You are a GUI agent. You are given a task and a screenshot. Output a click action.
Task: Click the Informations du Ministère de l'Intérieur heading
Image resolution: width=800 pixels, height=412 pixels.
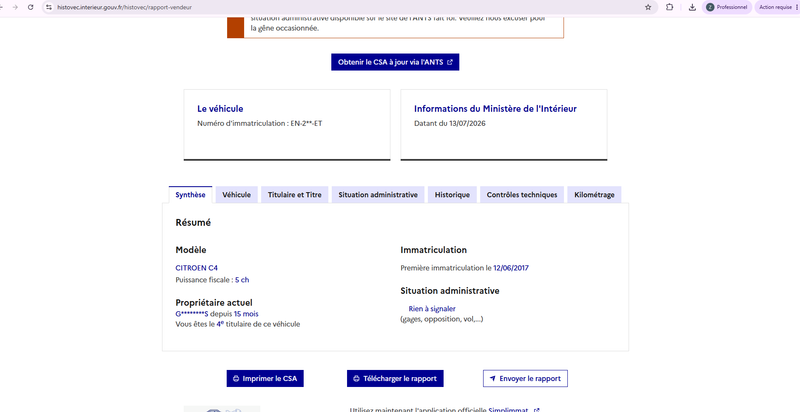[x=495, y=109]
